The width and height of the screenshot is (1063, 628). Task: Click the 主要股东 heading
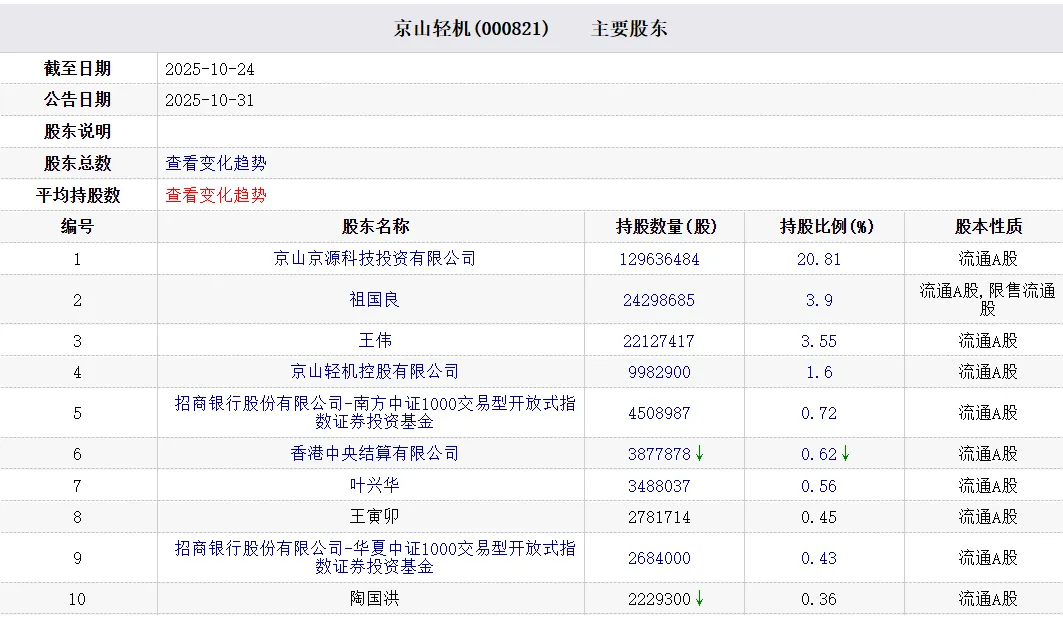pyautogui.click(x=629, y=28)
